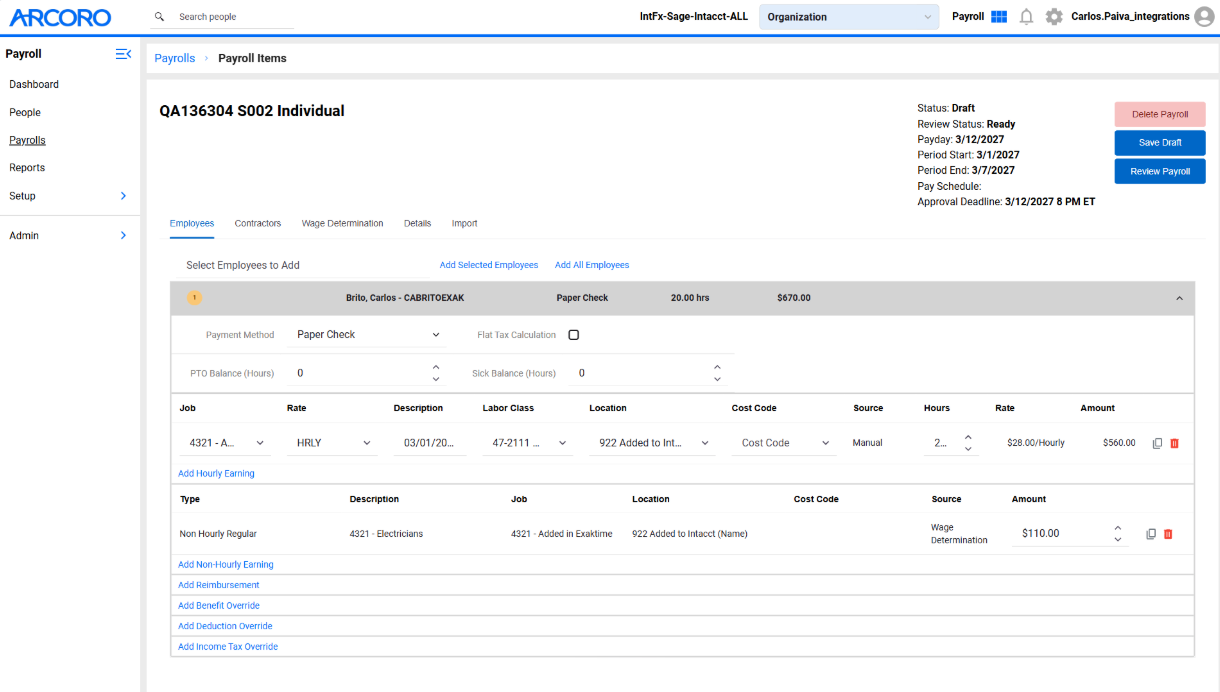Open the Cost Code dropdown

coord(785,443)
